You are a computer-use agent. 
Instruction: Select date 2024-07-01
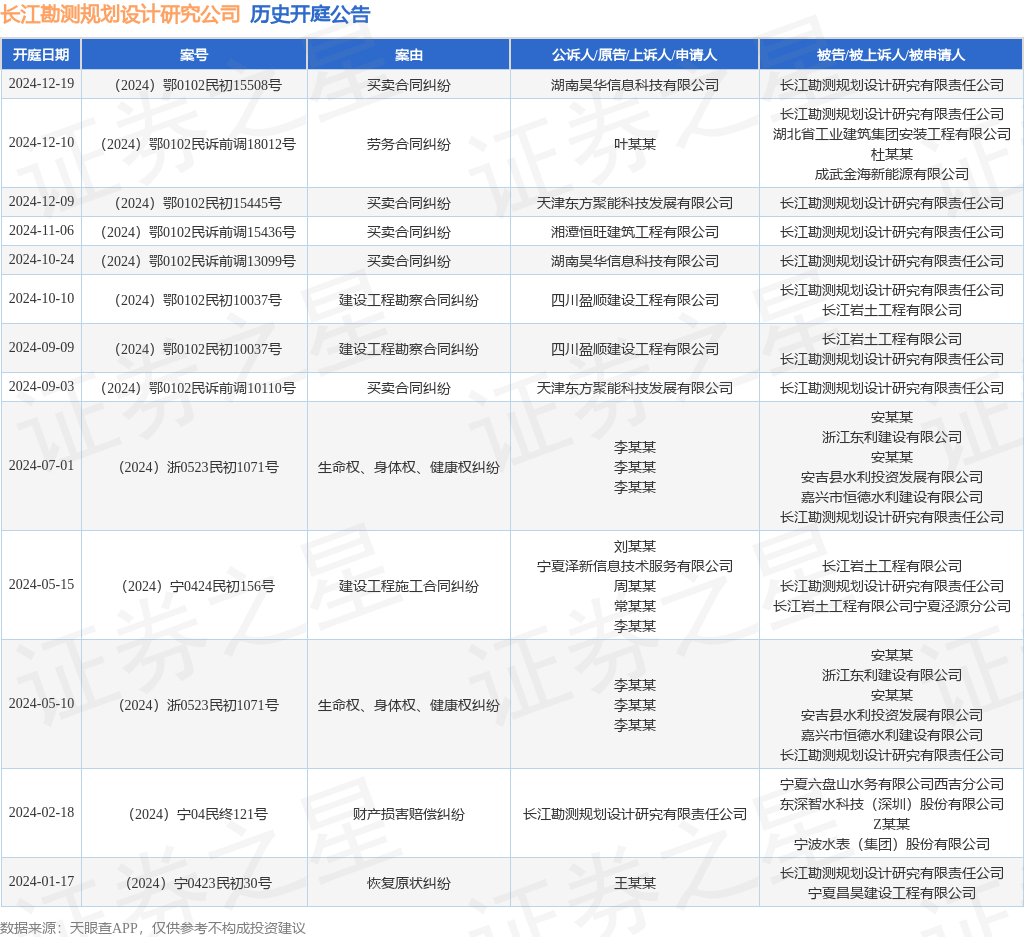41,466
